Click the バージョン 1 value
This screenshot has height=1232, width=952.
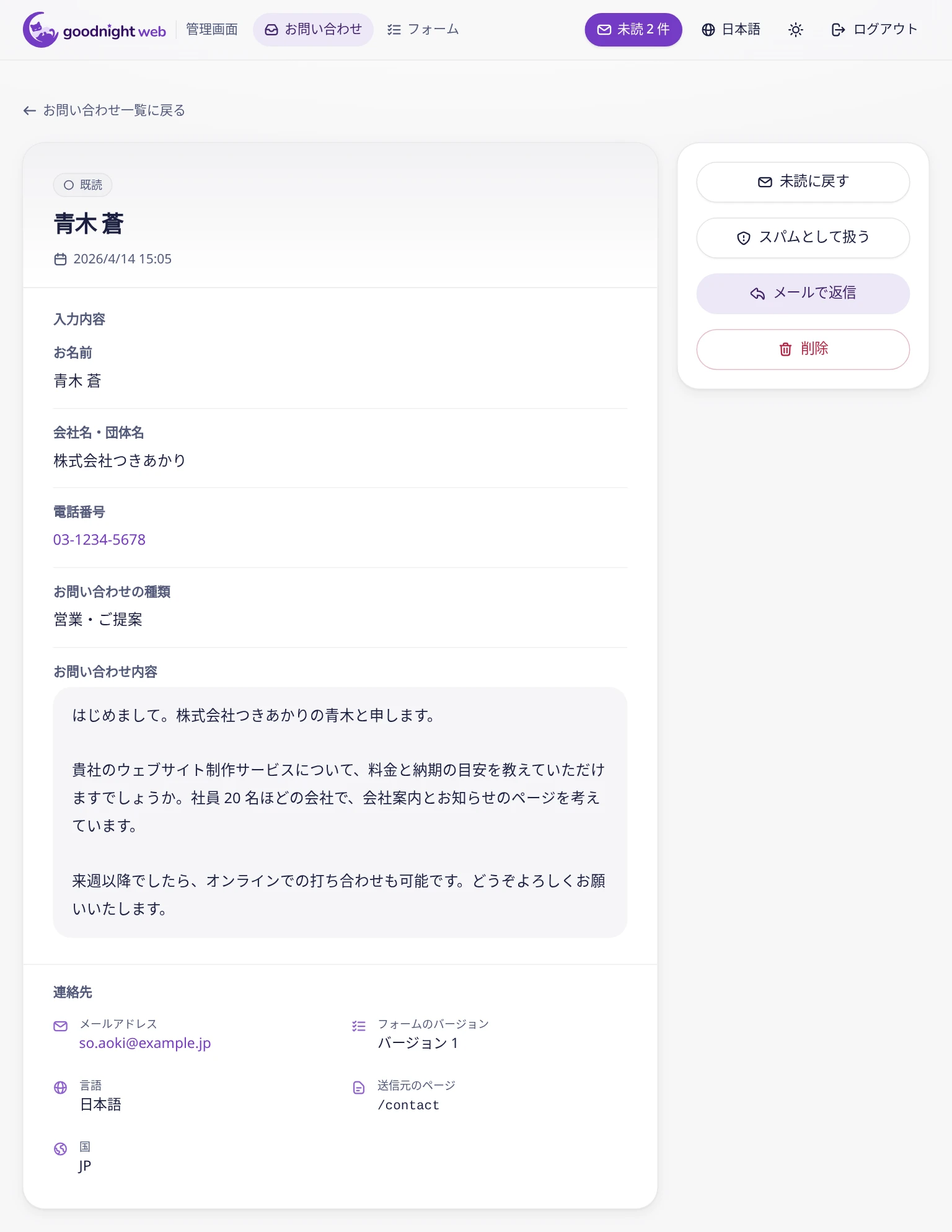(418, 1043)
